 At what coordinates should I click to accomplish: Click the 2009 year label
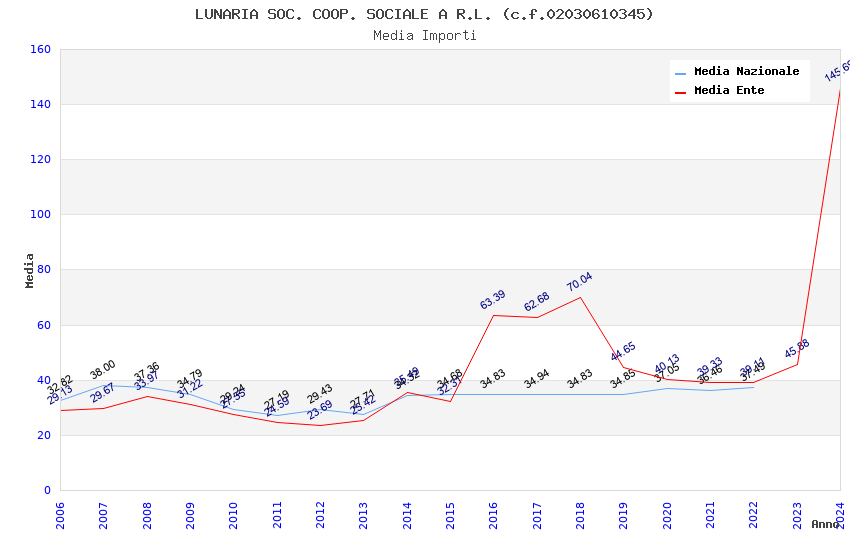coord(190,515)
